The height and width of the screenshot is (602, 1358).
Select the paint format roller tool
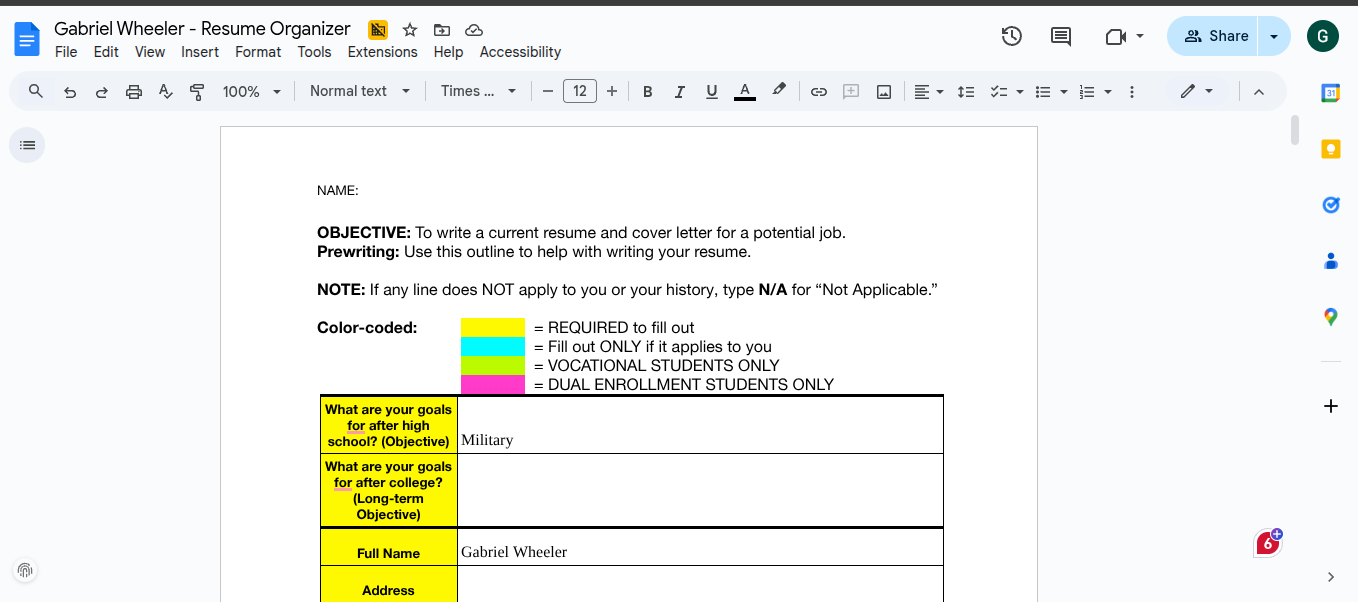point(197,92)
